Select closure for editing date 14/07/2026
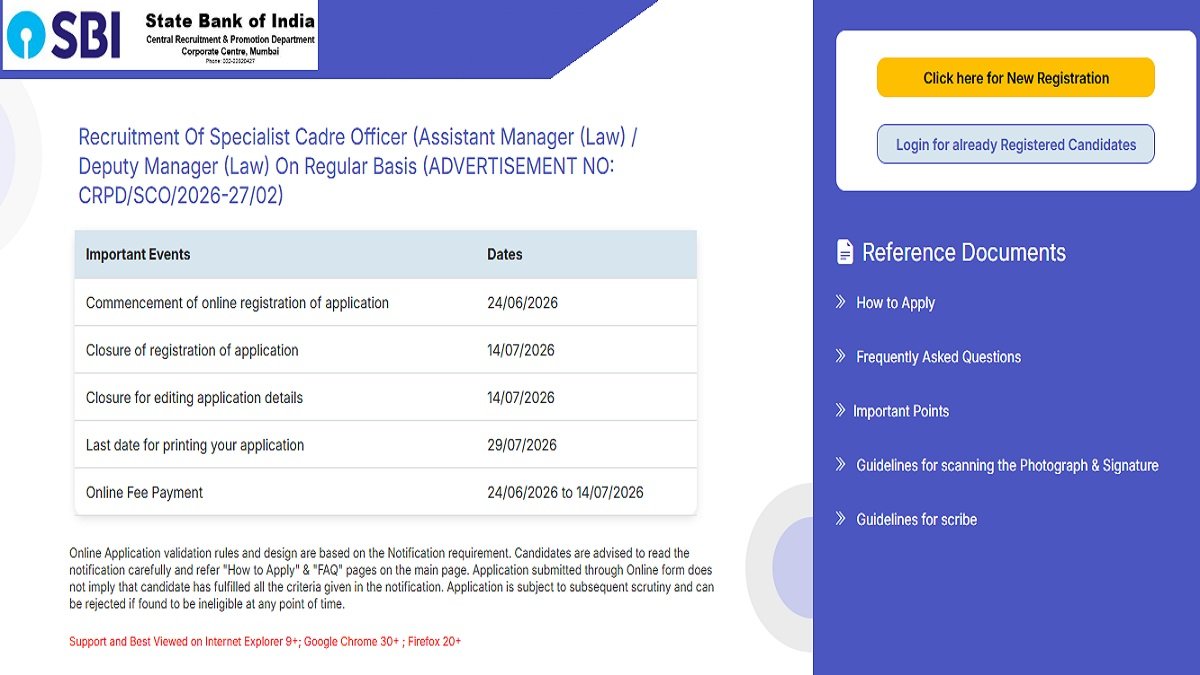Screen dimensions: 1200x675 521,398
